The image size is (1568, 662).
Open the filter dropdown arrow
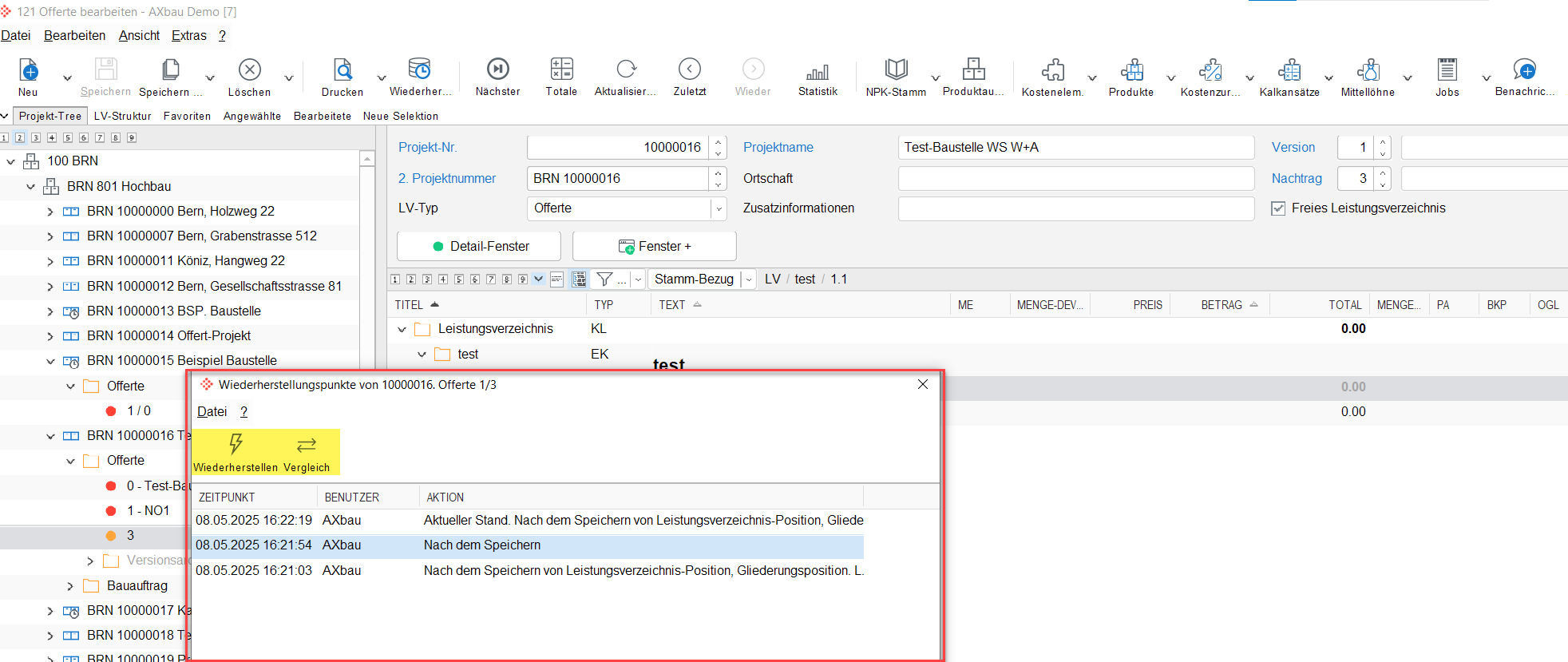pos(638,279)
